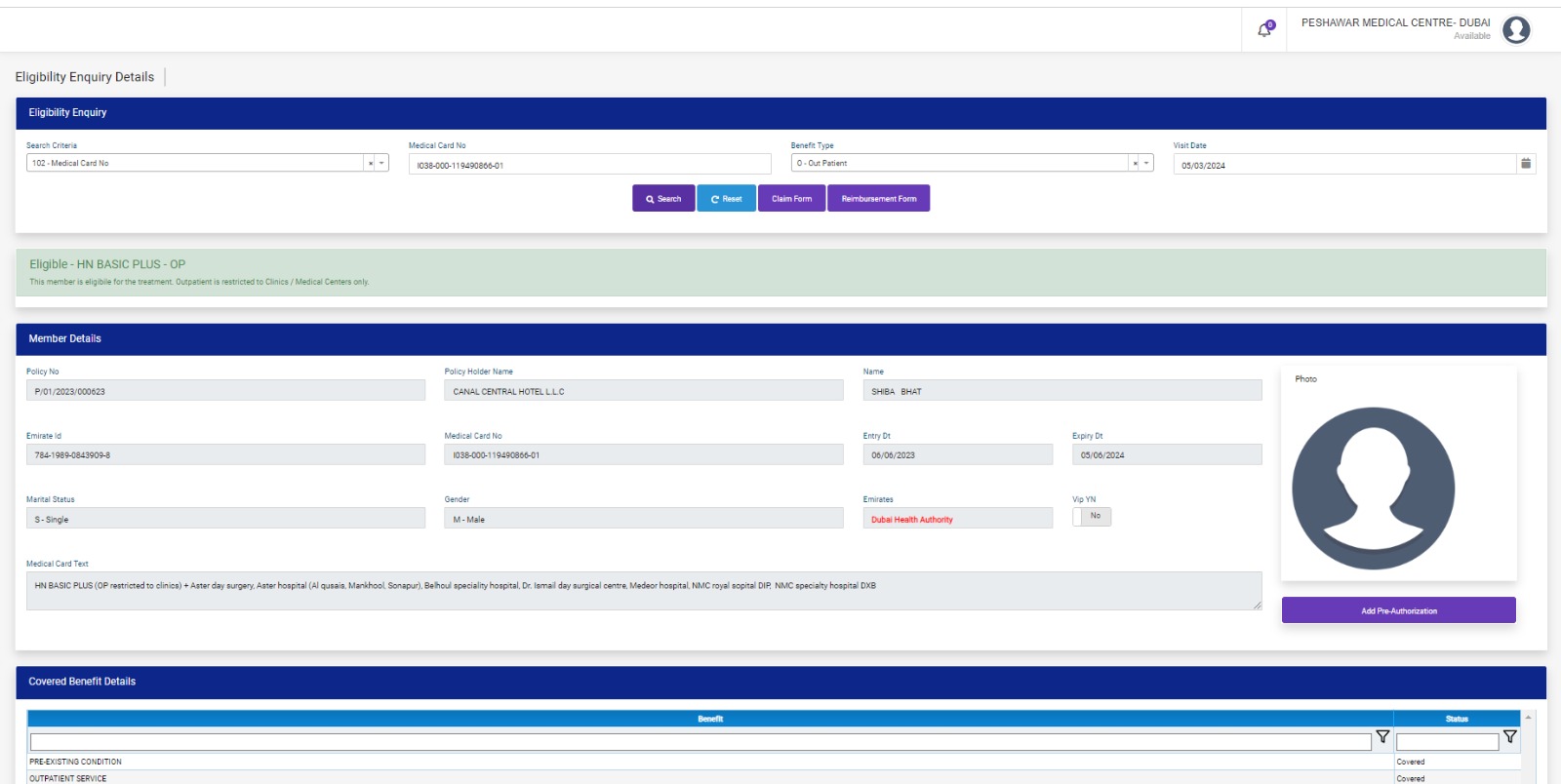
Task: Click the Status column filter icon
Action: [x=1509, y=737]
